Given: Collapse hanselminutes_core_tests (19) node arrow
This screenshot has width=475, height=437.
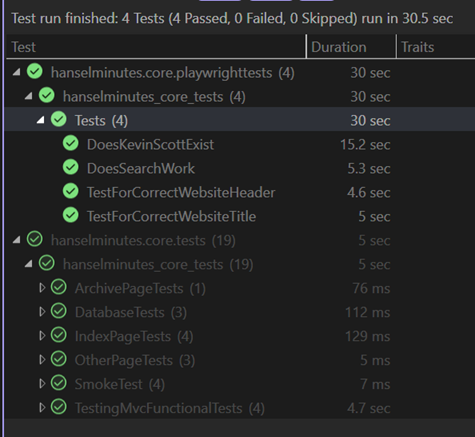Looking at the screenshot, I should [x=28, y=264].
